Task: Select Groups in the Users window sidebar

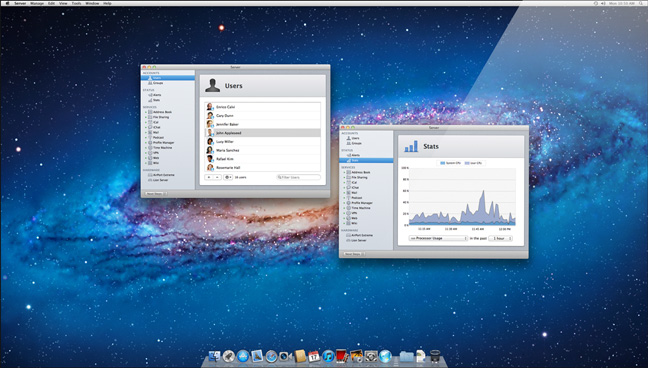Action: point(157,83)
